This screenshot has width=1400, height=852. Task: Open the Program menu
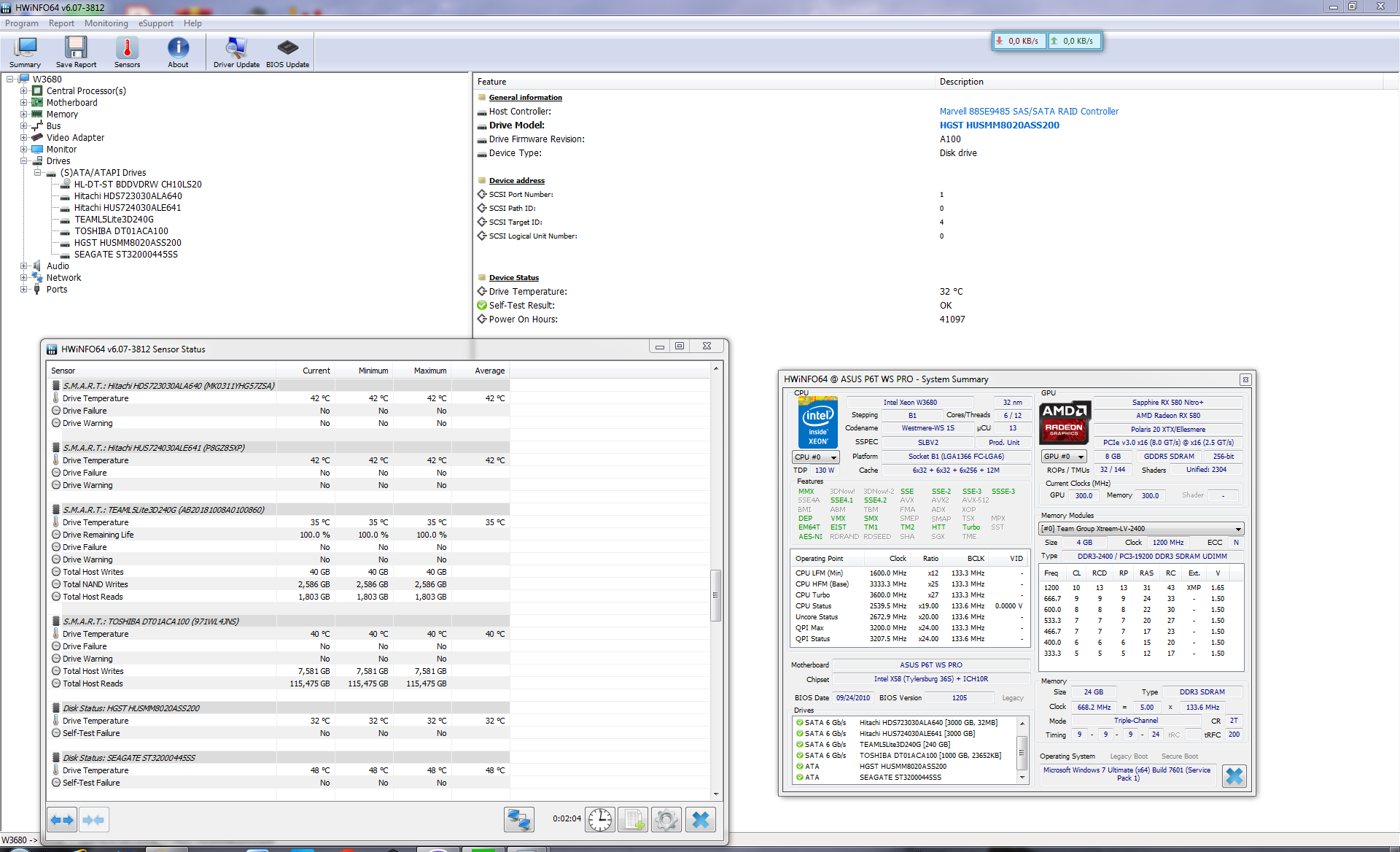tap(22, 23)
